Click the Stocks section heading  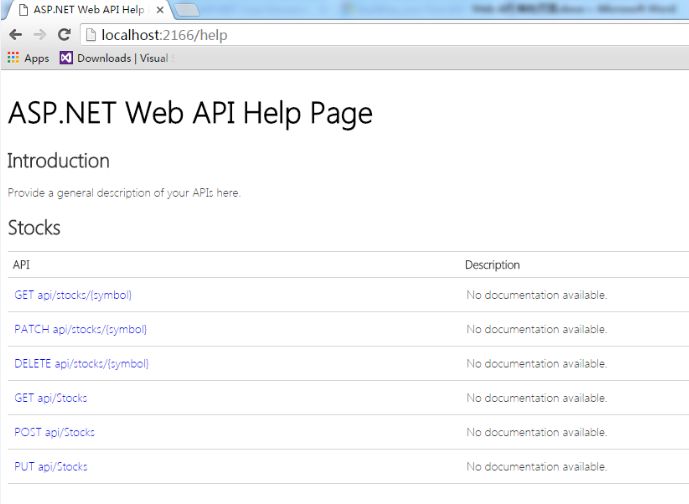34,228
